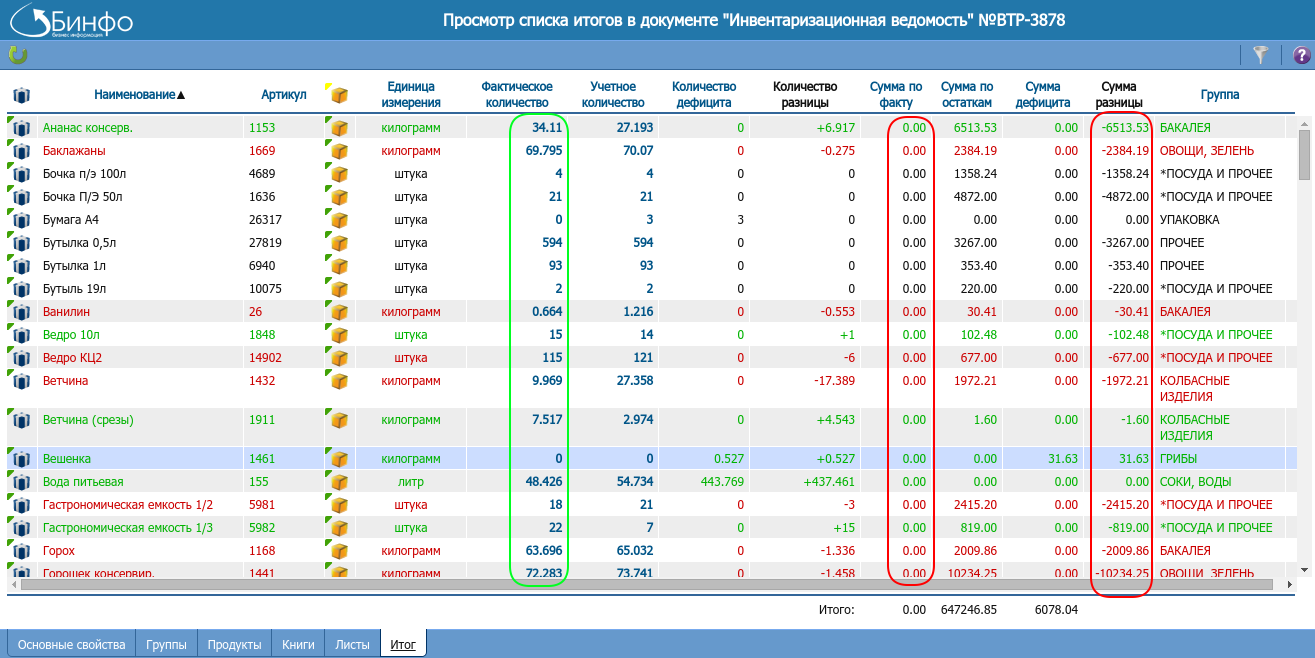The height and width of the screenshot is (658, 1315).
Task: Click the Binfo logo
Action: pos(70,20)
